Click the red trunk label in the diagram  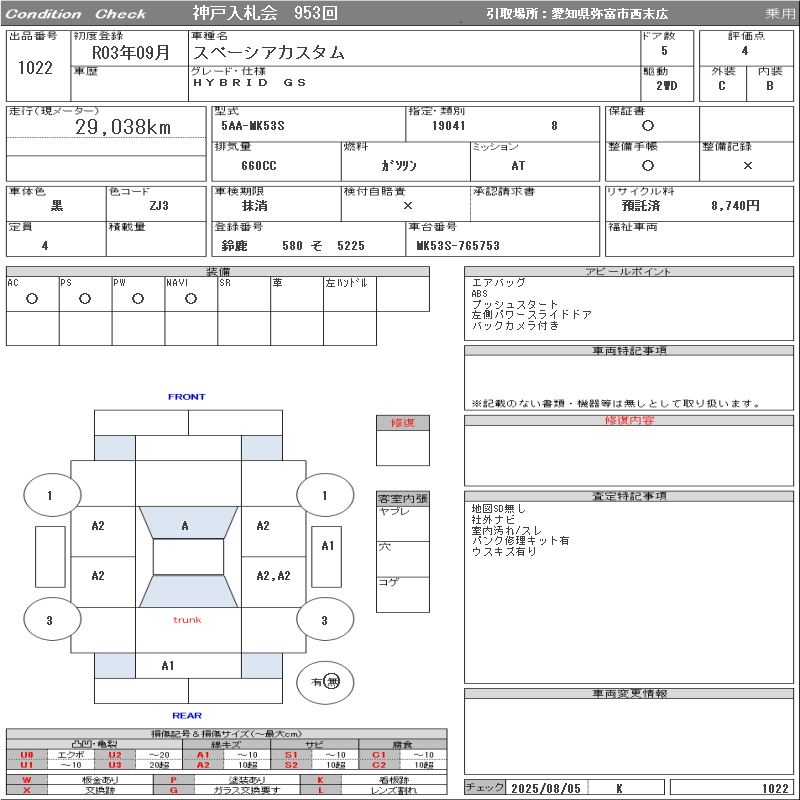click(x=187, y=620)
